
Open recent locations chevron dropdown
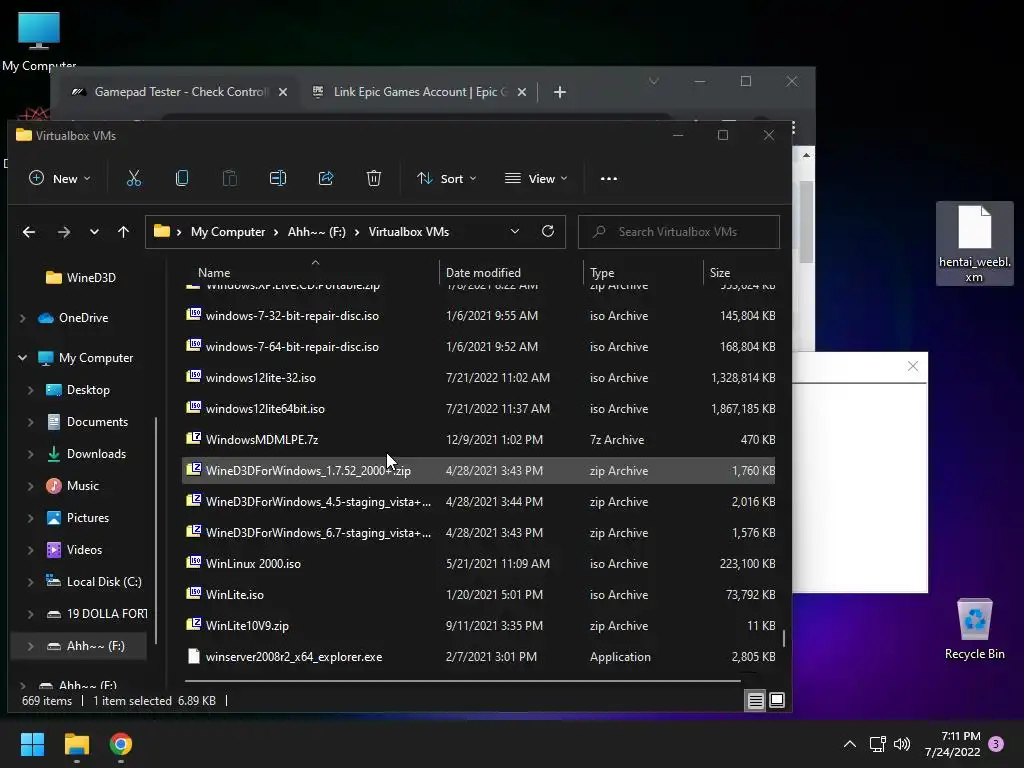(x=94, y=232)
